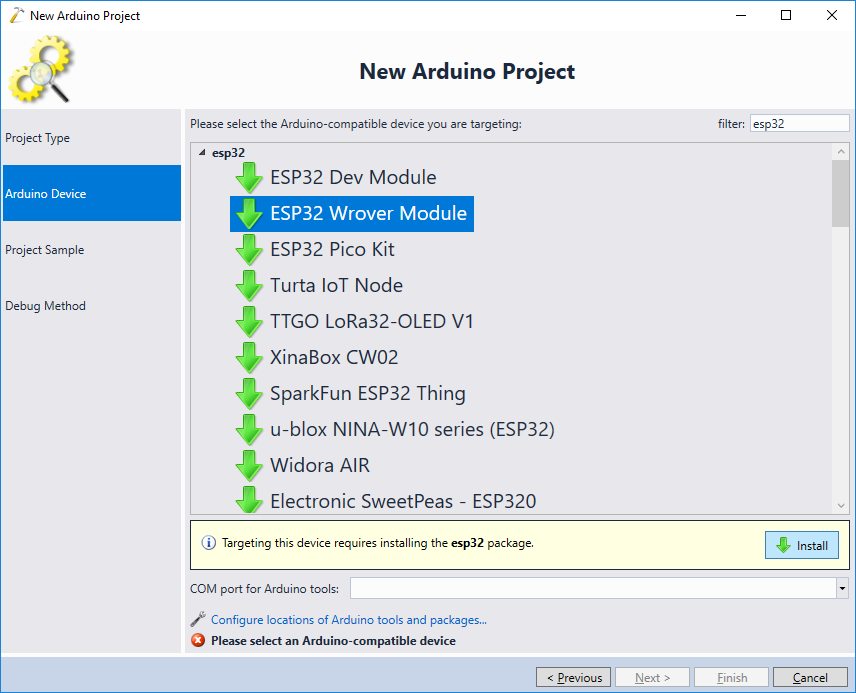This screenshot has width=856, height=693.
Task: Click the 'Targeting this device requires installing' notice text
Action: click(x=378, y=543)
